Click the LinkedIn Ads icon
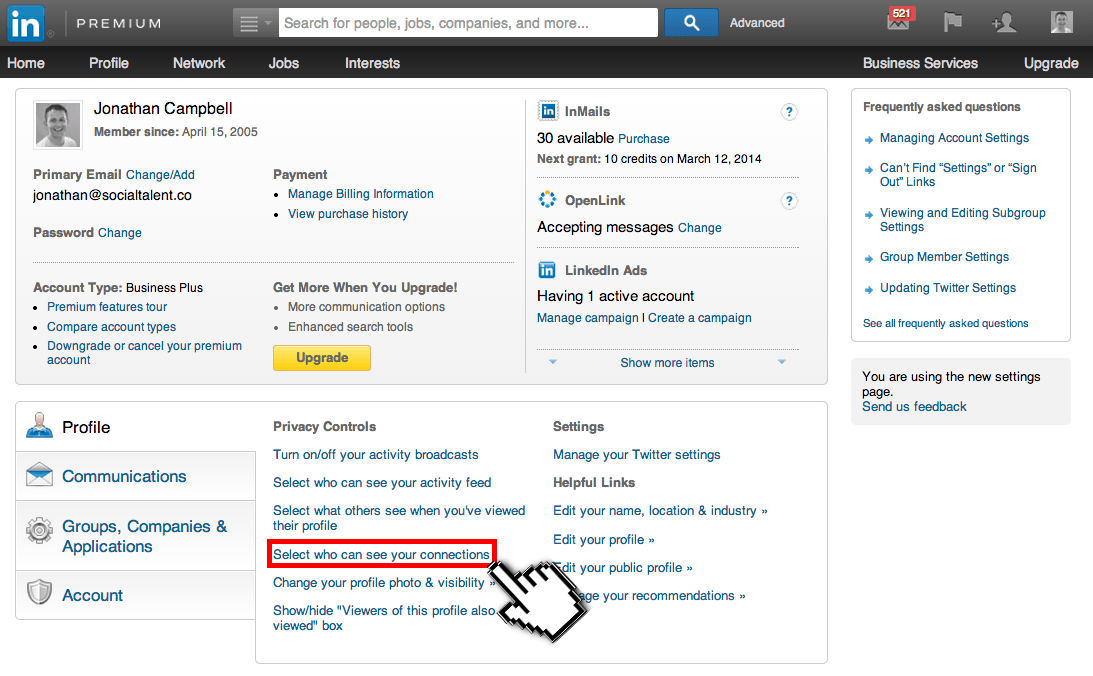The image size is (1093, 676). (547, 270)
